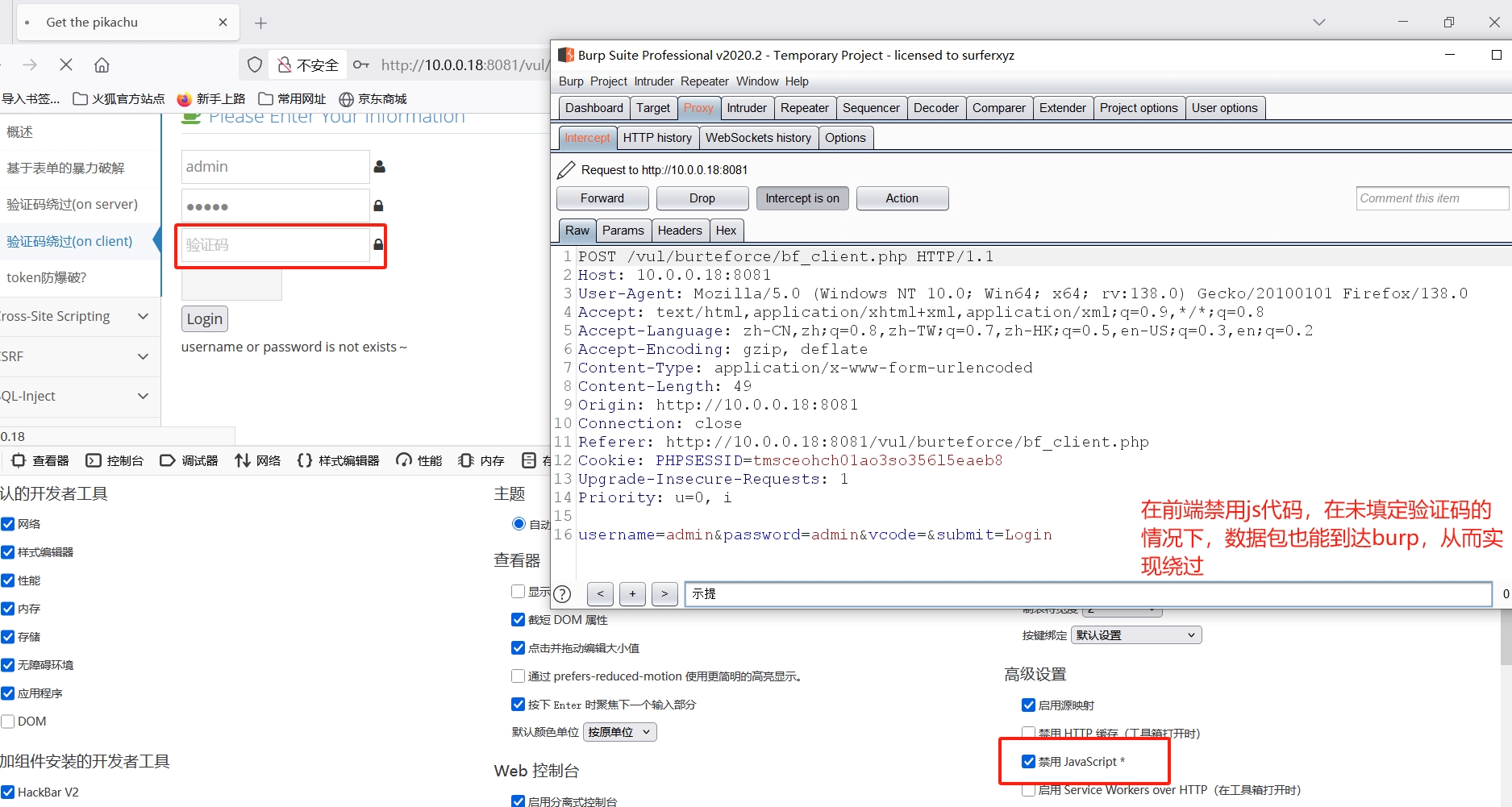The height and width of the screenshot is (807, 1512).
Task: Close the Get the pikachu tab
Action: (223, 23)
